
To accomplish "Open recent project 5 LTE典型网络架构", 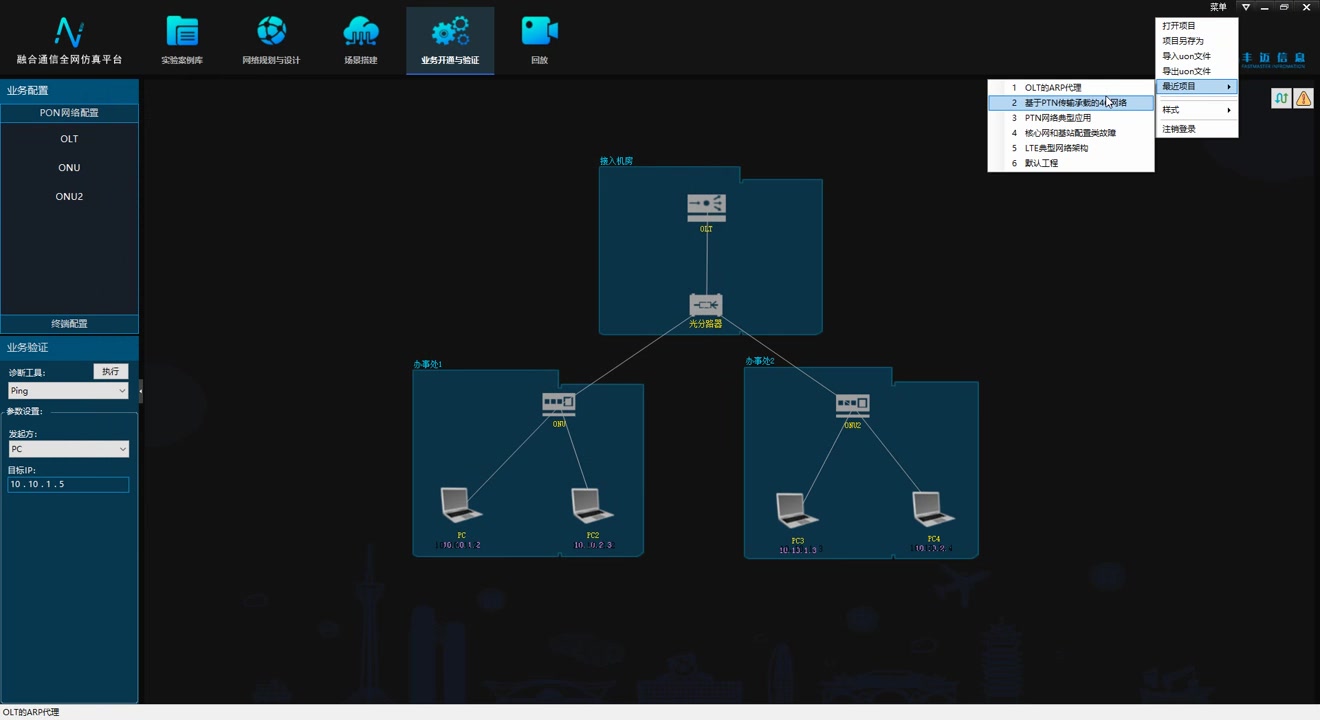I will point(1071,148).
